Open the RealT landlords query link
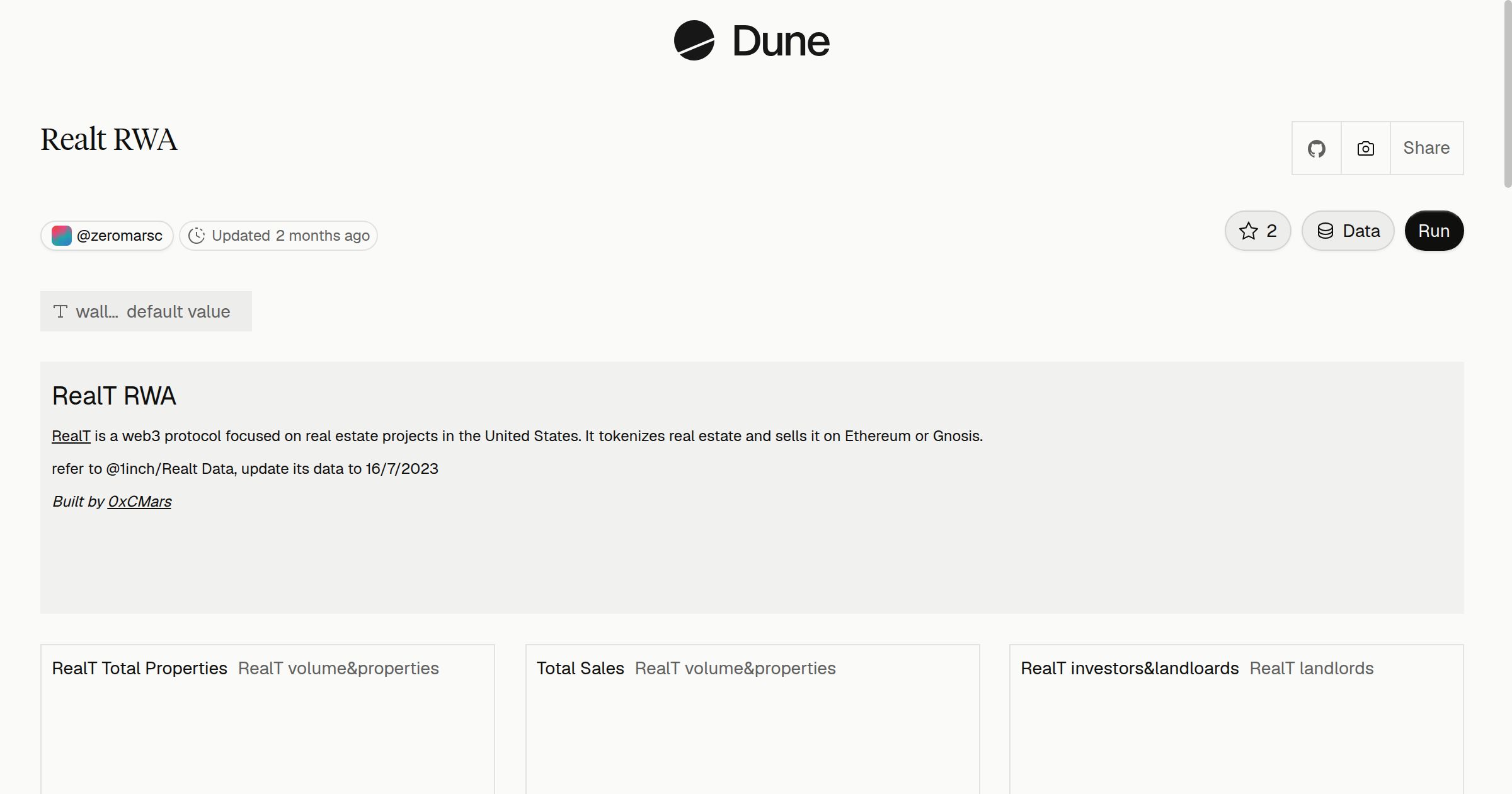 coord(1312,668)
